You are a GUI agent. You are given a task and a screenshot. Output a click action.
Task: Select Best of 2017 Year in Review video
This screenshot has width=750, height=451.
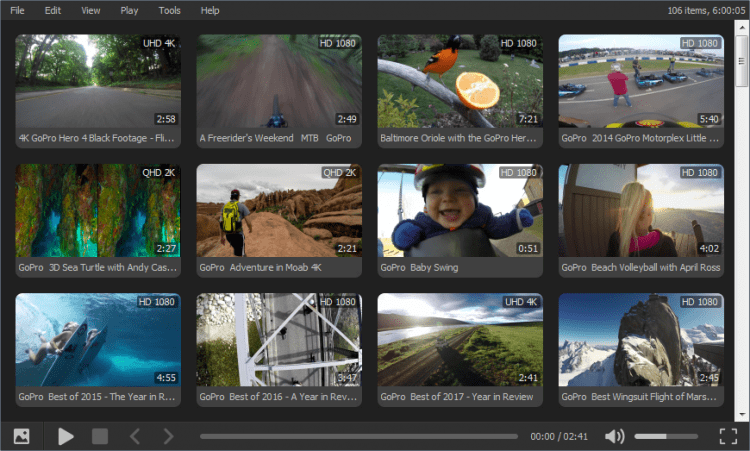[460, 340]
